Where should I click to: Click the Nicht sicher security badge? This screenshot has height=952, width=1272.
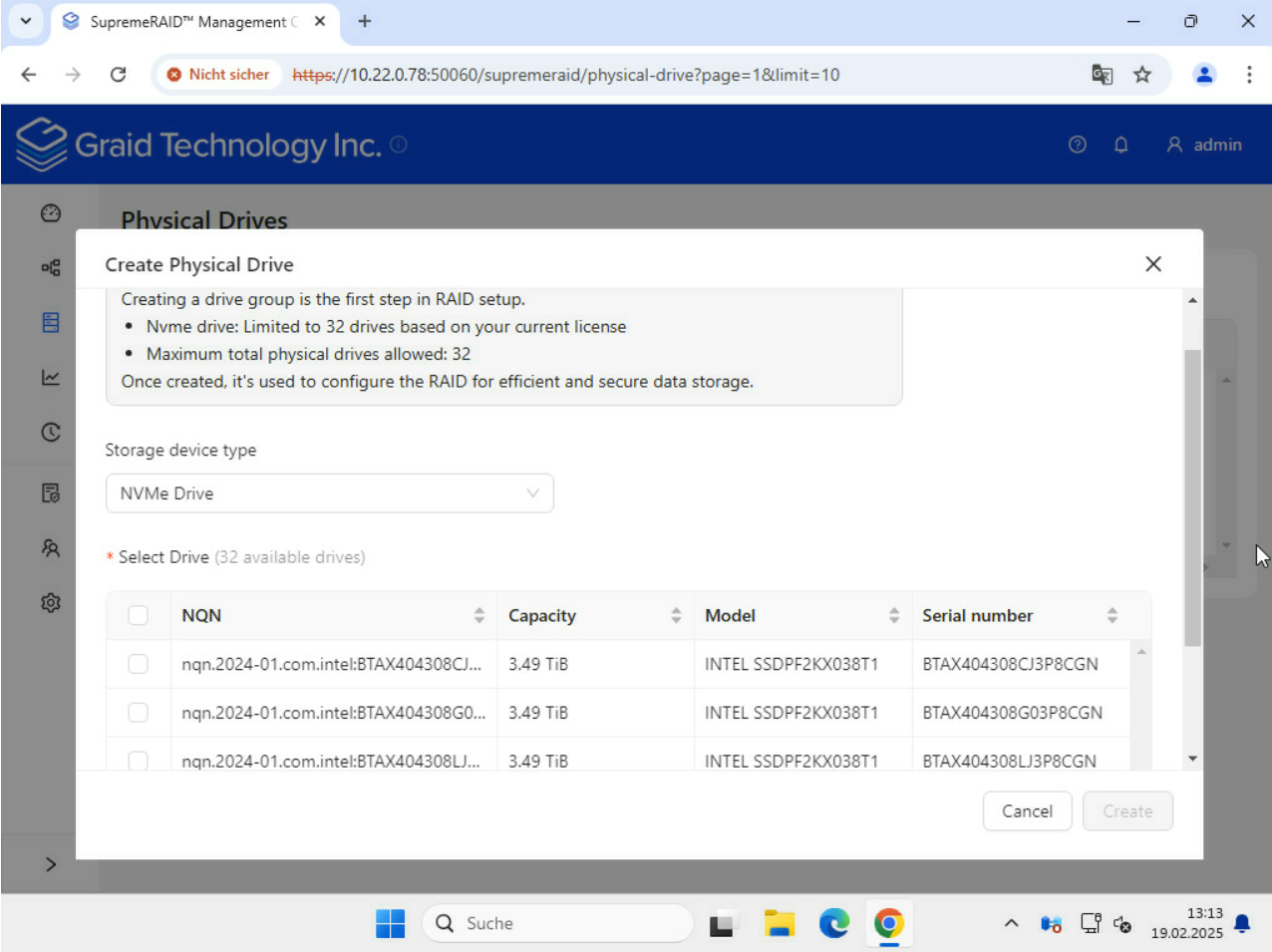(218, 75)
